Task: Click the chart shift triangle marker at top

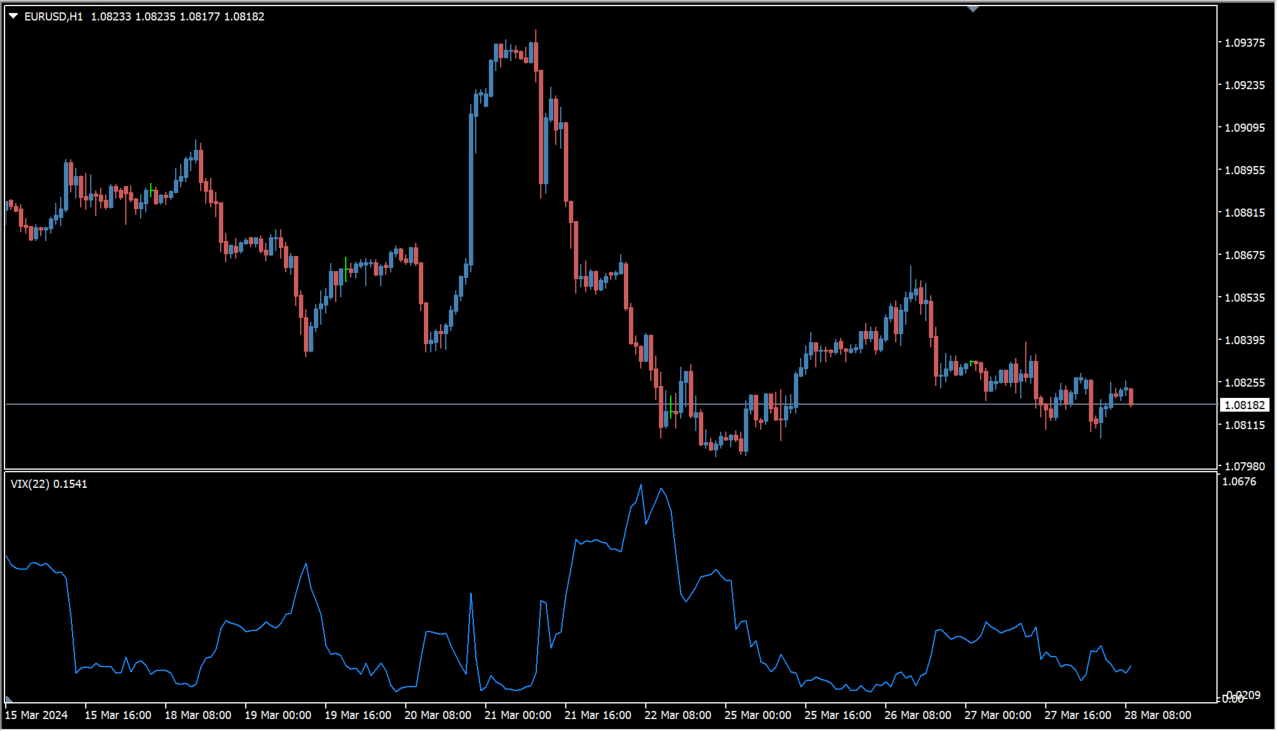Action: (x=973, y=9)
